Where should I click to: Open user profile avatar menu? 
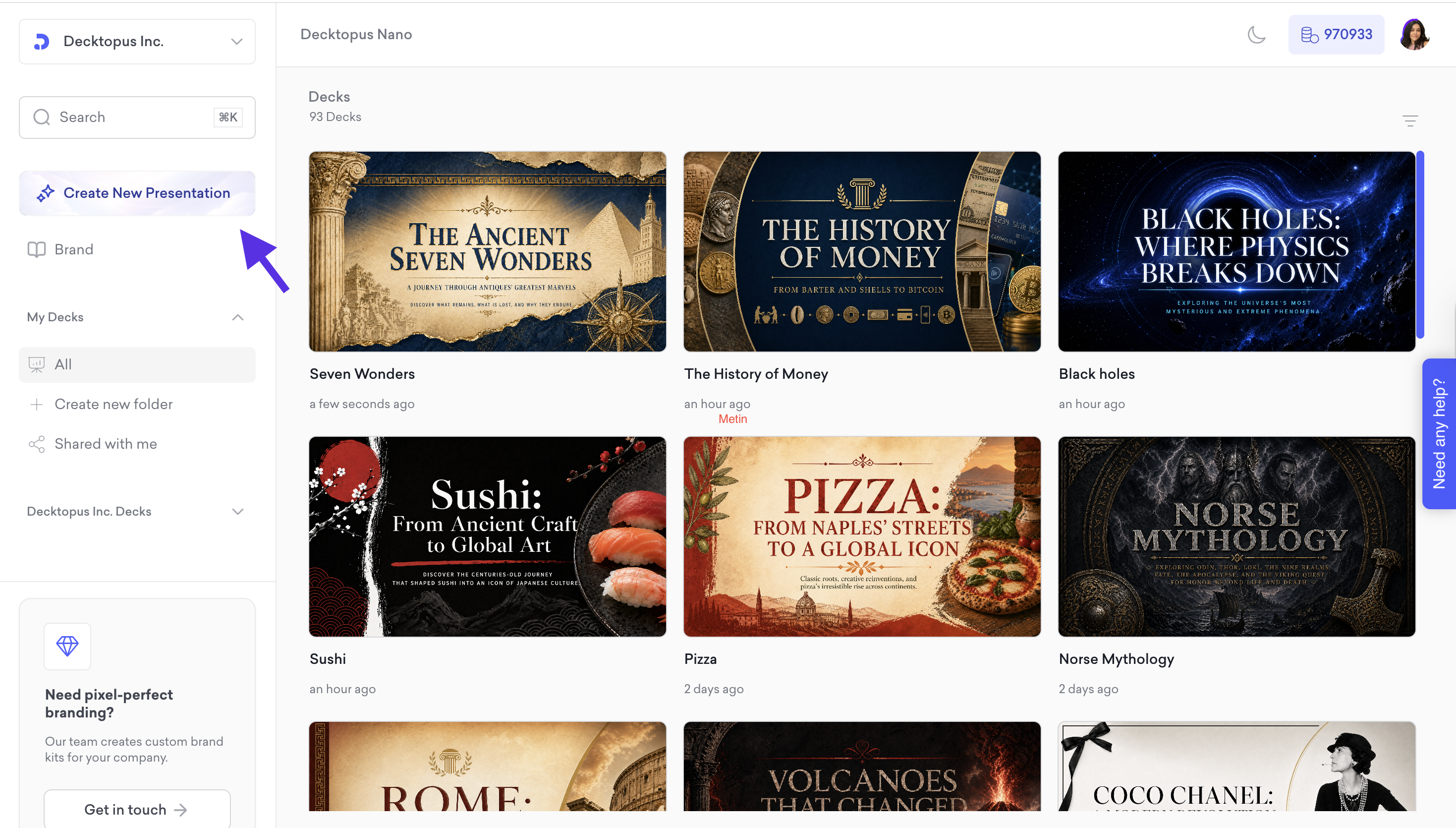(1414, 35)
